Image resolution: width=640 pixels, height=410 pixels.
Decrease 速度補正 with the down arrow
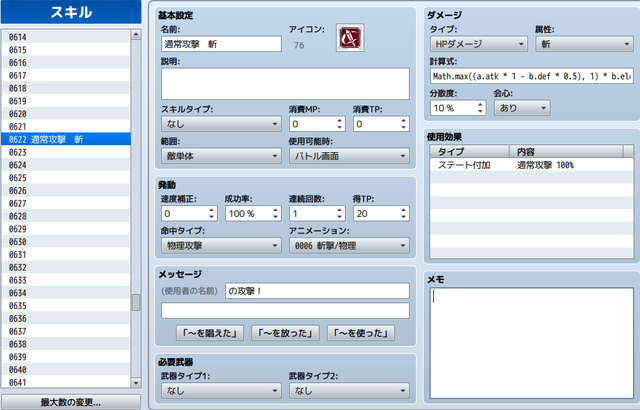click(x=211, y=217)
